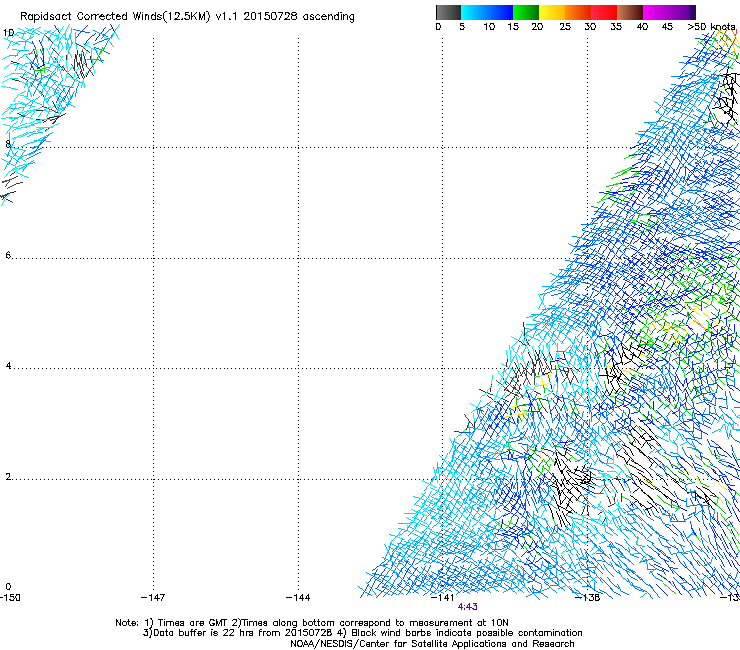Screen dimensions: 740x650
Task: Click the legend label 45 under color bar
Action: click(667, 27)
